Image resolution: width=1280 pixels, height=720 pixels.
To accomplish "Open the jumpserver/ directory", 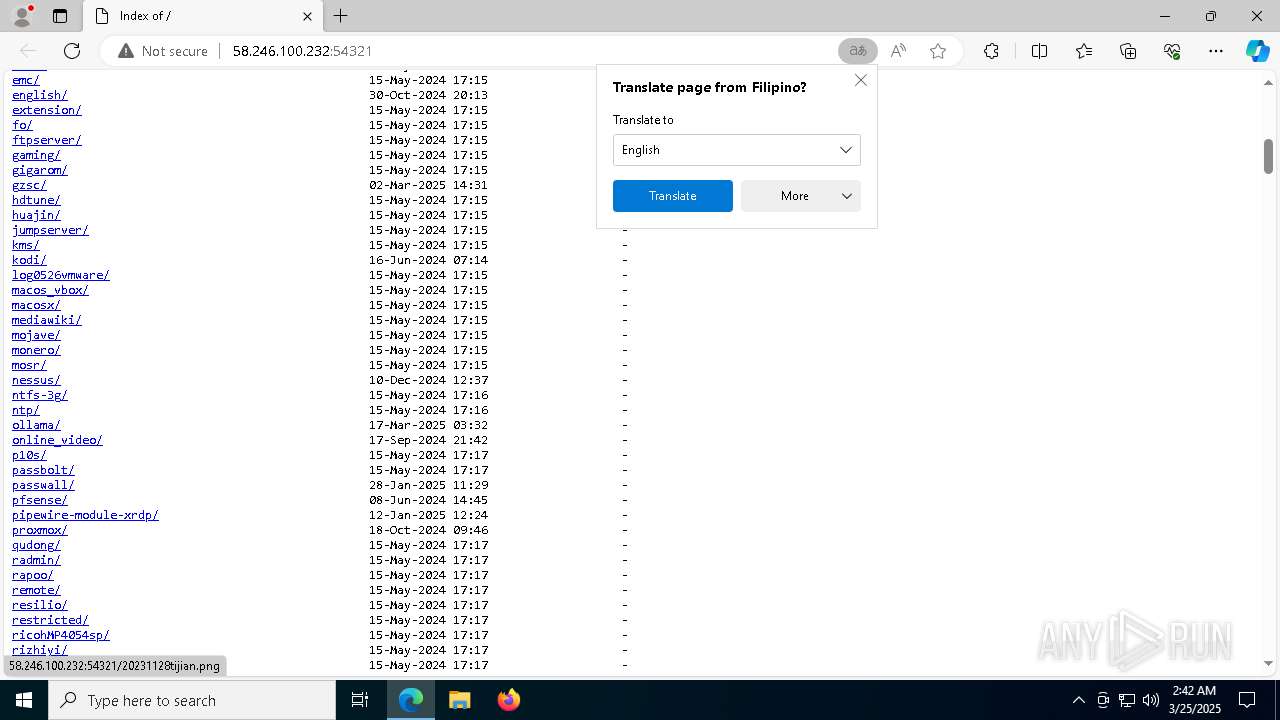I will pos(50,230).
